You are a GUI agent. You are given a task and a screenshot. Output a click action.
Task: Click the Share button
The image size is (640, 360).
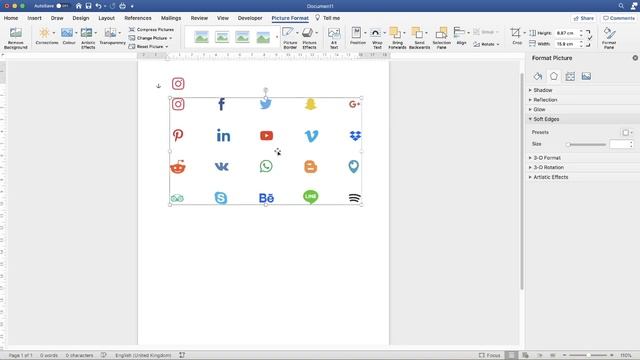(583, 18)
